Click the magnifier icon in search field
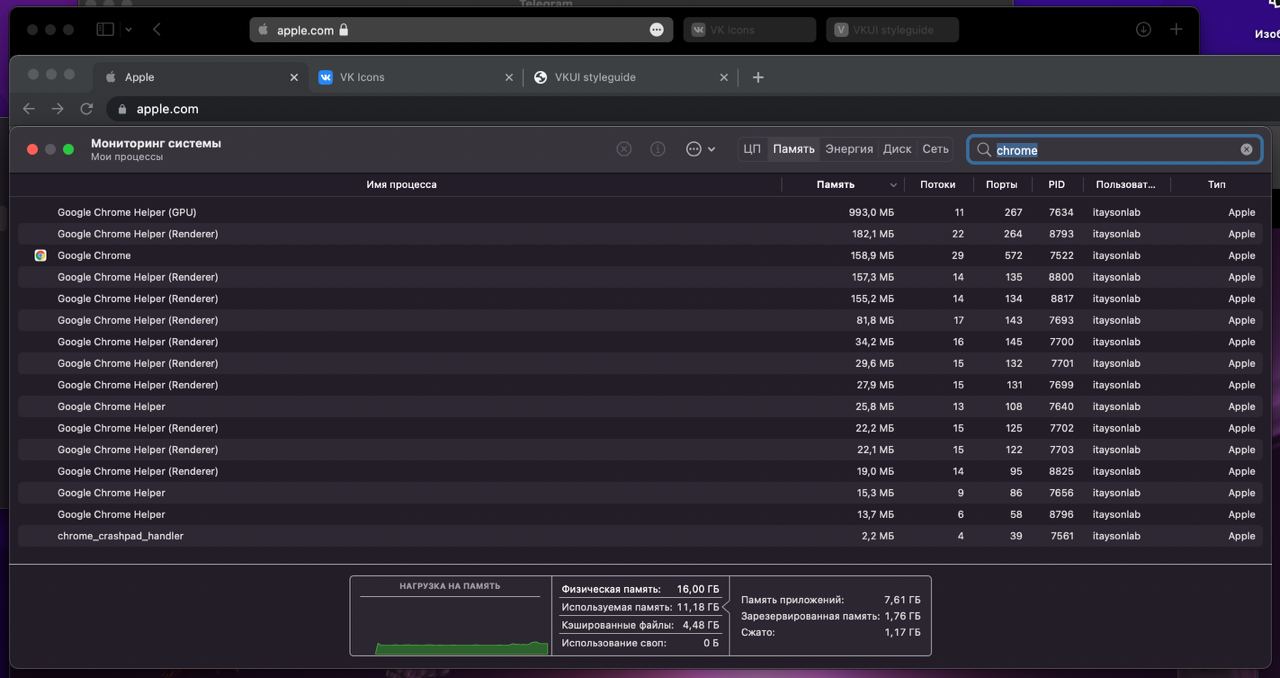 pyautogui.click(x=984, y=149)
